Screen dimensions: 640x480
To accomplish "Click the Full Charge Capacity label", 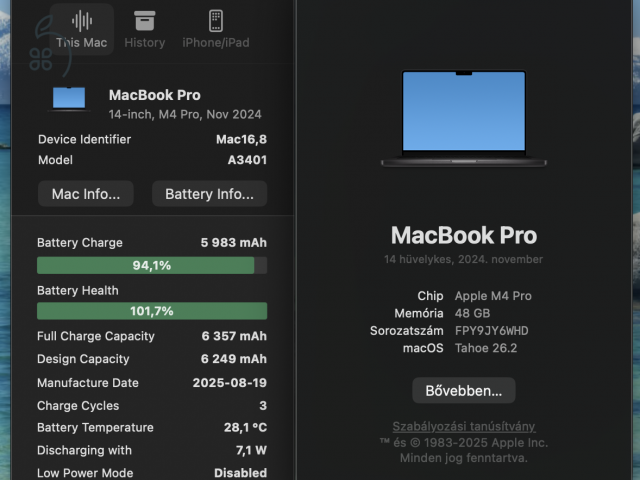I will point(96,336).
